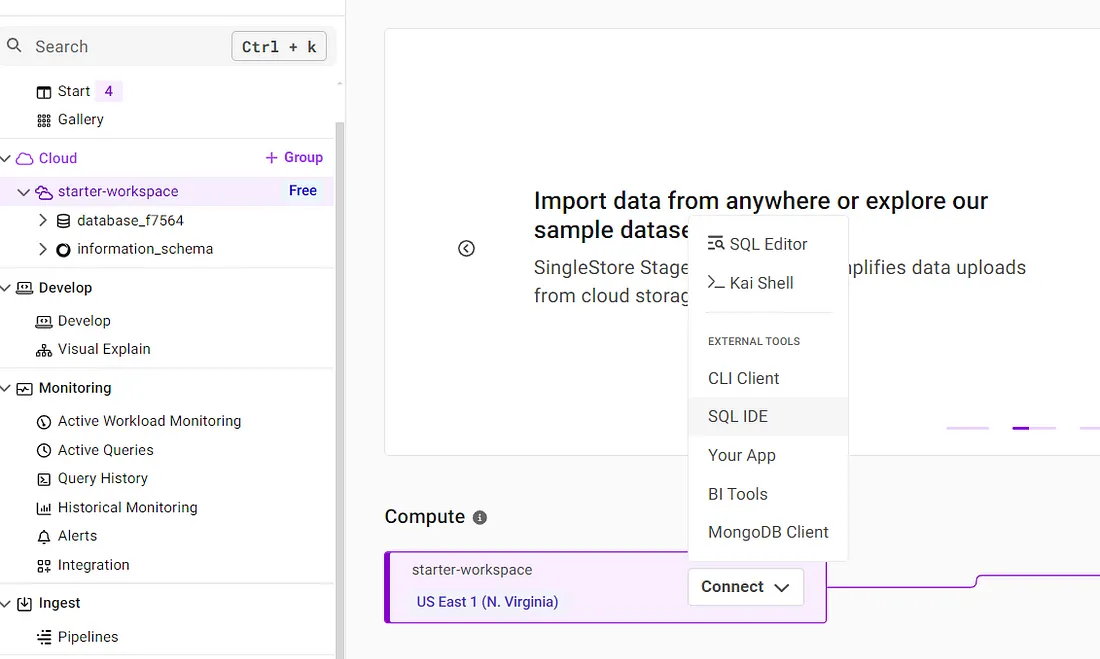The image size is (1100, 659).
Task: Click the Pipelines list icon
Action: (x=43, y=637)
